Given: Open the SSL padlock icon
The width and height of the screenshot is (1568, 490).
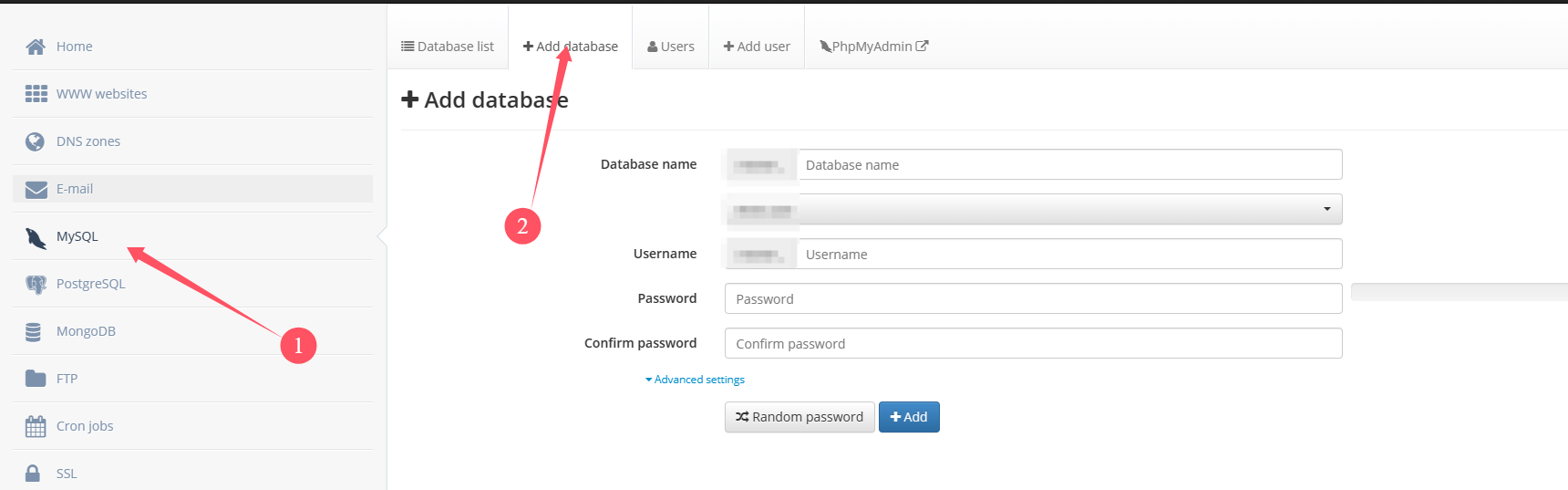Looking at the screenshot, I should pos(33,474).
